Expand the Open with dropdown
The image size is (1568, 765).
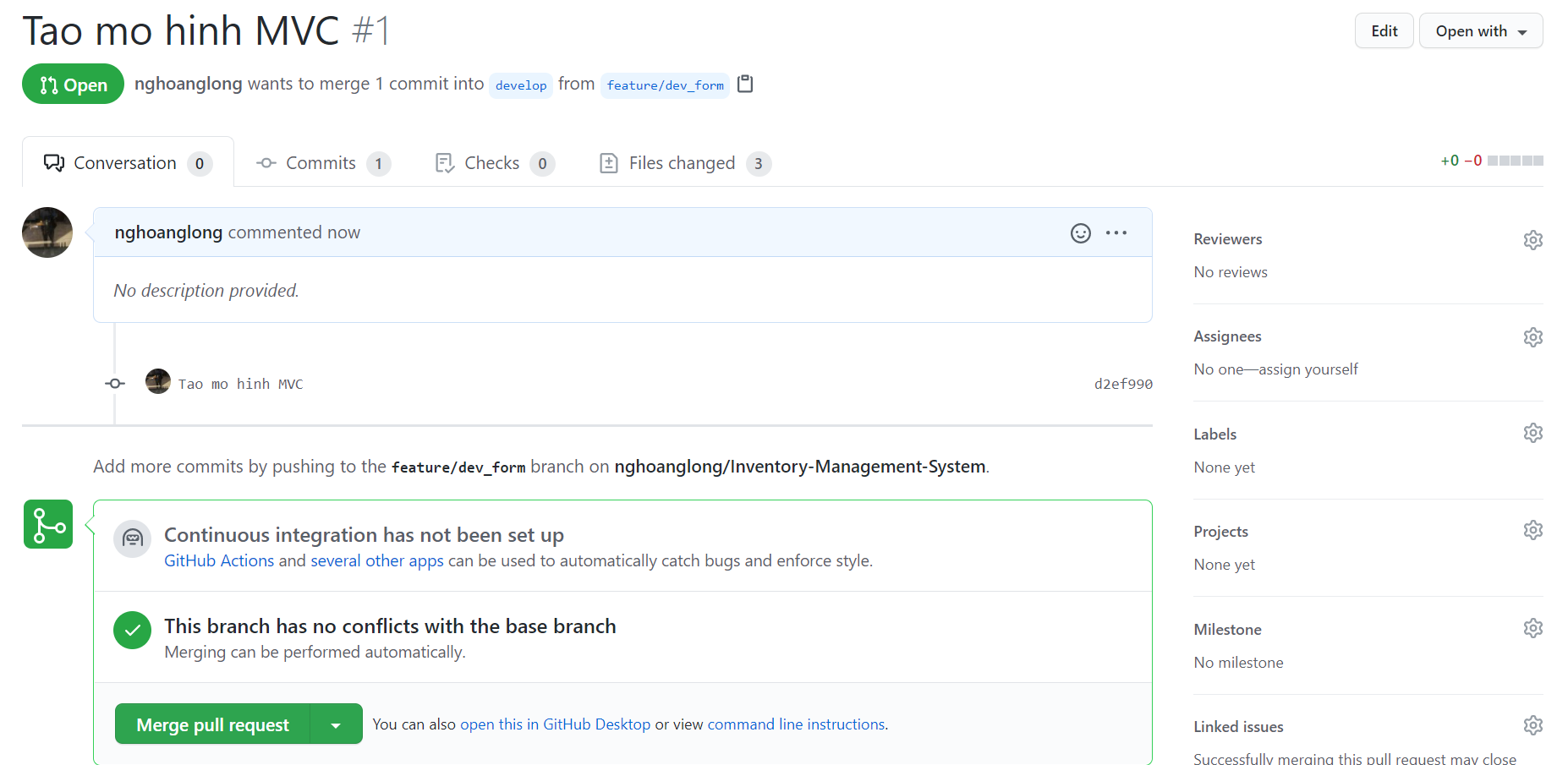pos(1480,30)
